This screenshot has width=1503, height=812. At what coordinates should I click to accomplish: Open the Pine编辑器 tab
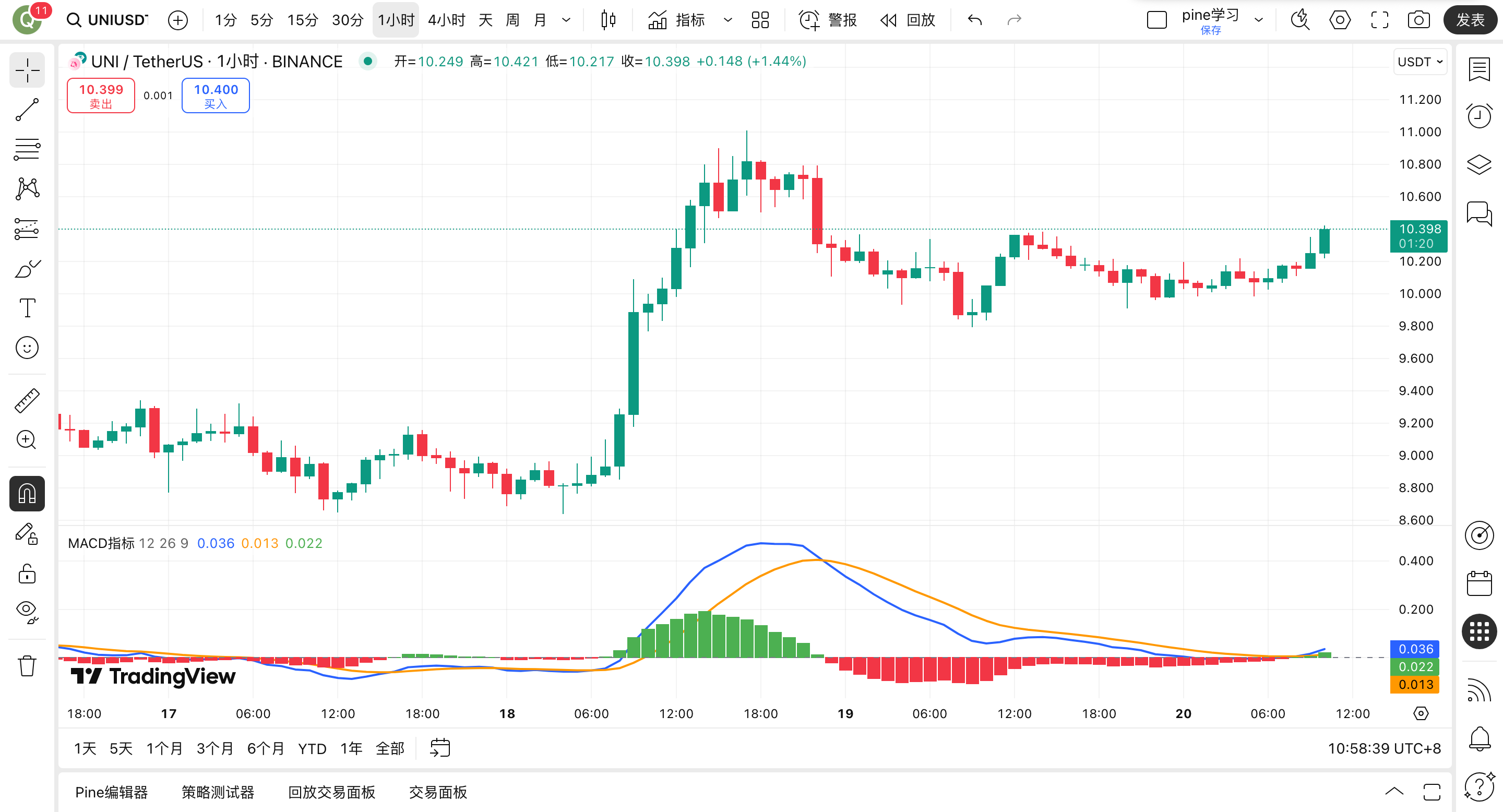click(112, 792)
